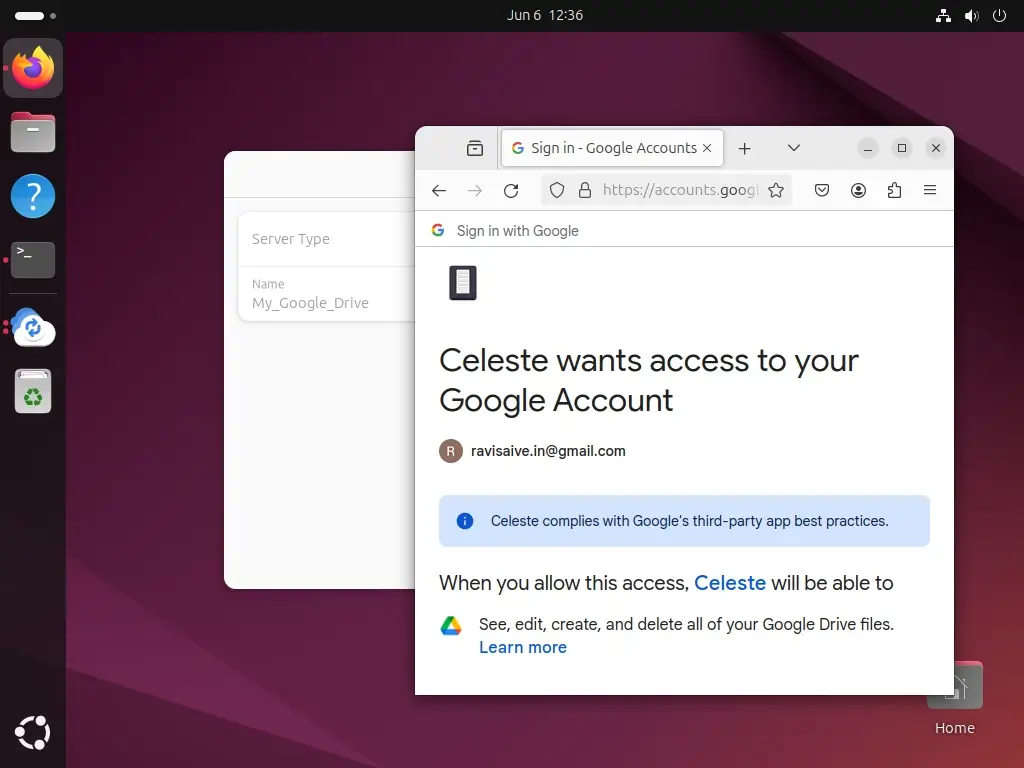Image resolution: width=1024 pixels, height=768 pixels.
Task: Expand the list all tabs chevron
Action: coord(793,148)
